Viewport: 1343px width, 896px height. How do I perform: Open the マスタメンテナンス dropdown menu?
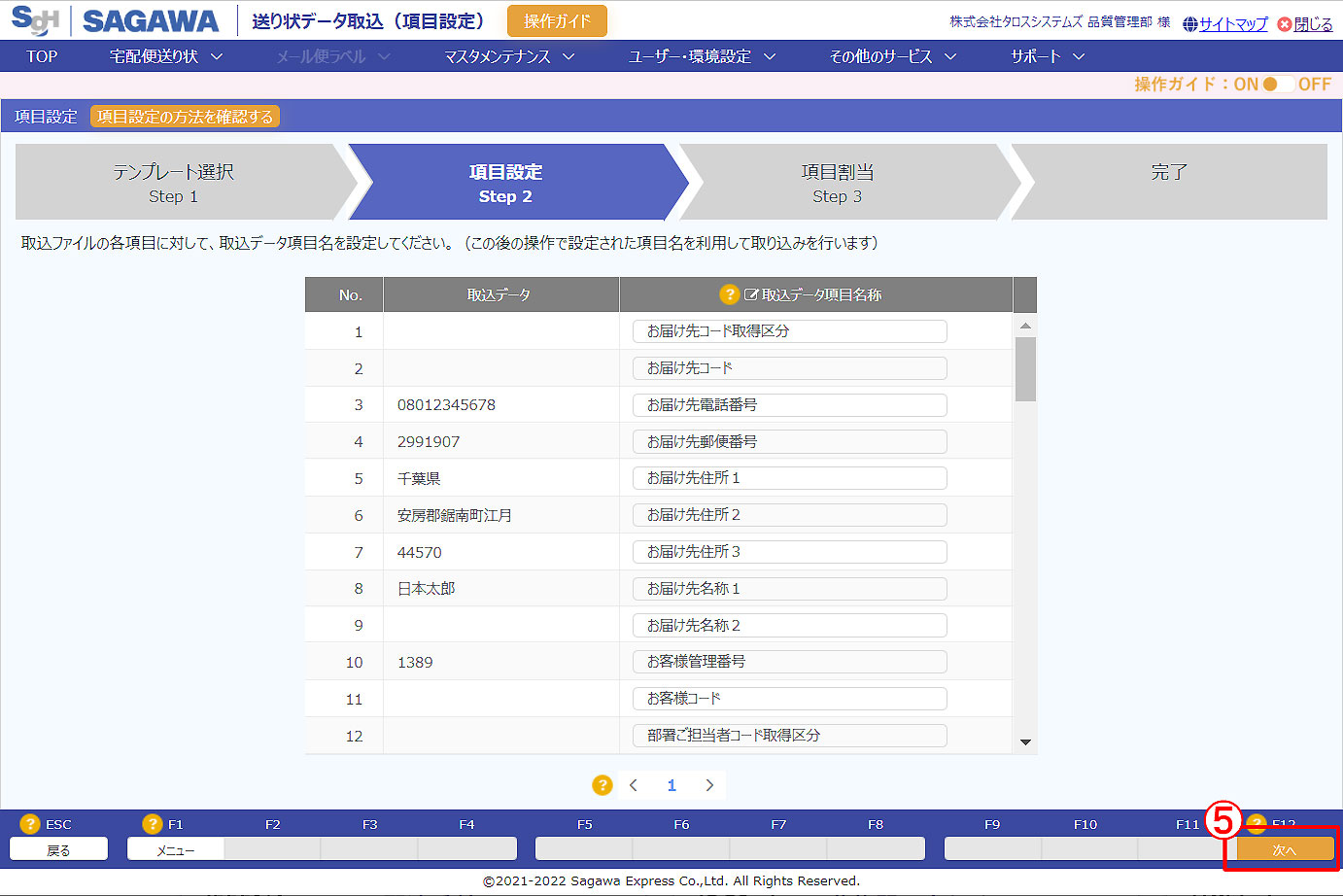click(508, 56)
